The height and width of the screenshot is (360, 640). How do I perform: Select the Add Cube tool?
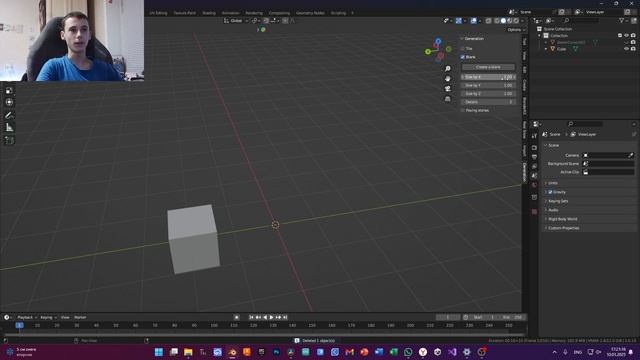coord(9,140)
